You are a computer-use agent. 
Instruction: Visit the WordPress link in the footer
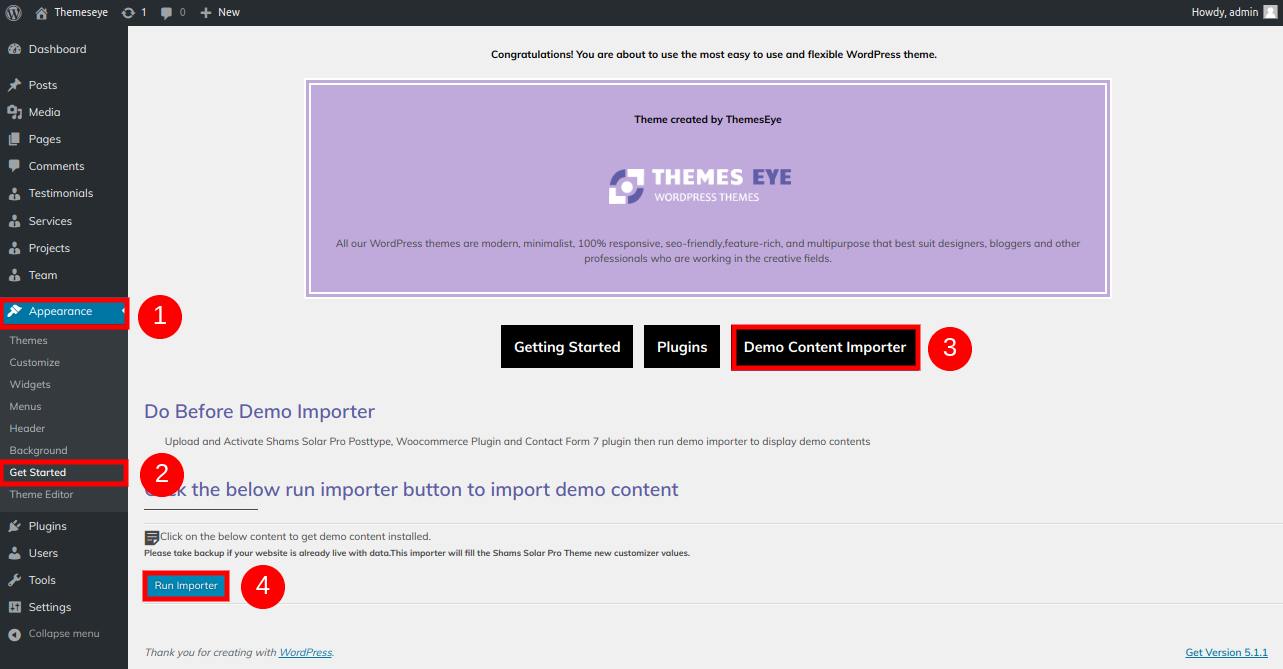305,652
